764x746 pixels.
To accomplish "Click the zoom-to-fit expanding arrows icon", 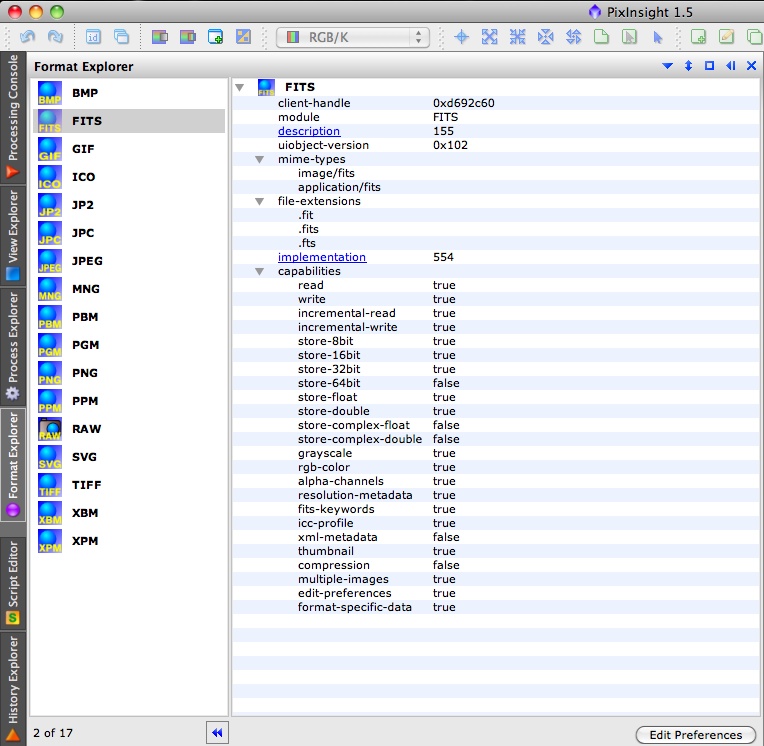I will pyautogui.click(x=489, y=37).
